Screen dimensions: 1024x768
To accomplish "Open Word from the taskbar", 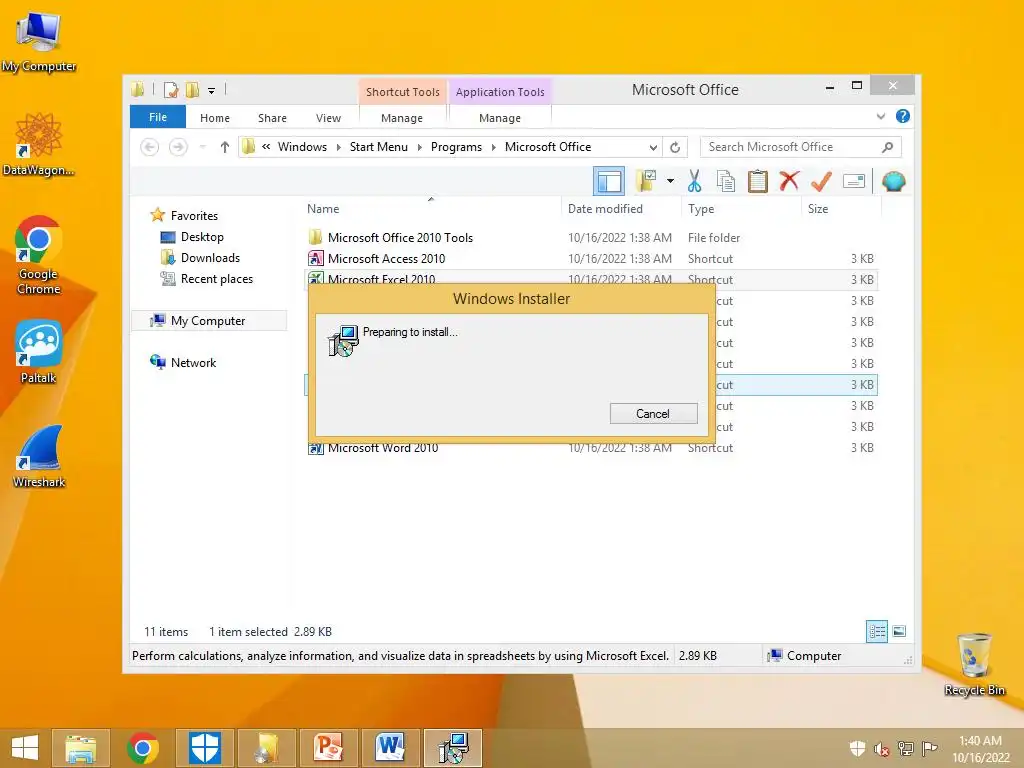I will 391,748.
